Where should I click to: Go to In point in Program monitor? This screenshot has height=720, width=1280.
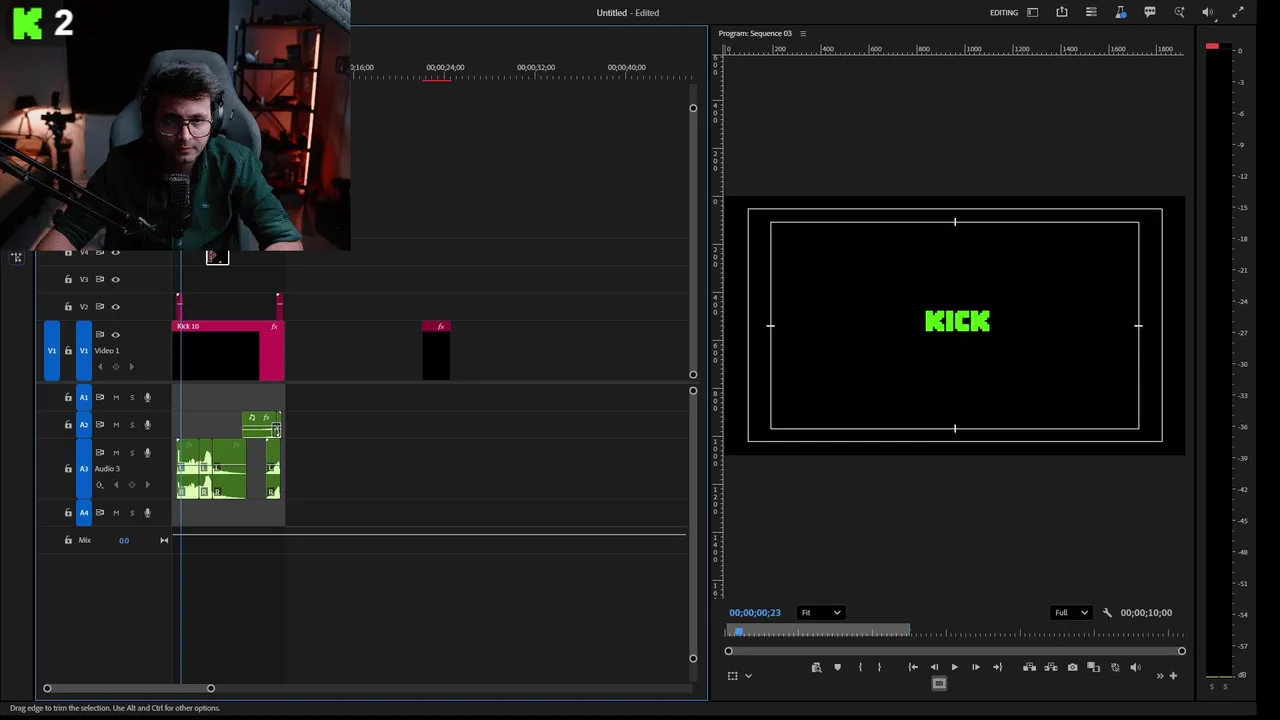tap(913, 667)
